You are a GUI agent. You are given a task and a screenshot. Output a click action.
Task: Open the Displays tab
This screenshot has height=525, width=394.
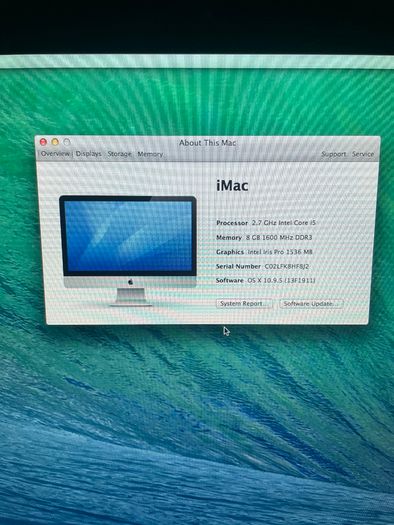point(88,154)
